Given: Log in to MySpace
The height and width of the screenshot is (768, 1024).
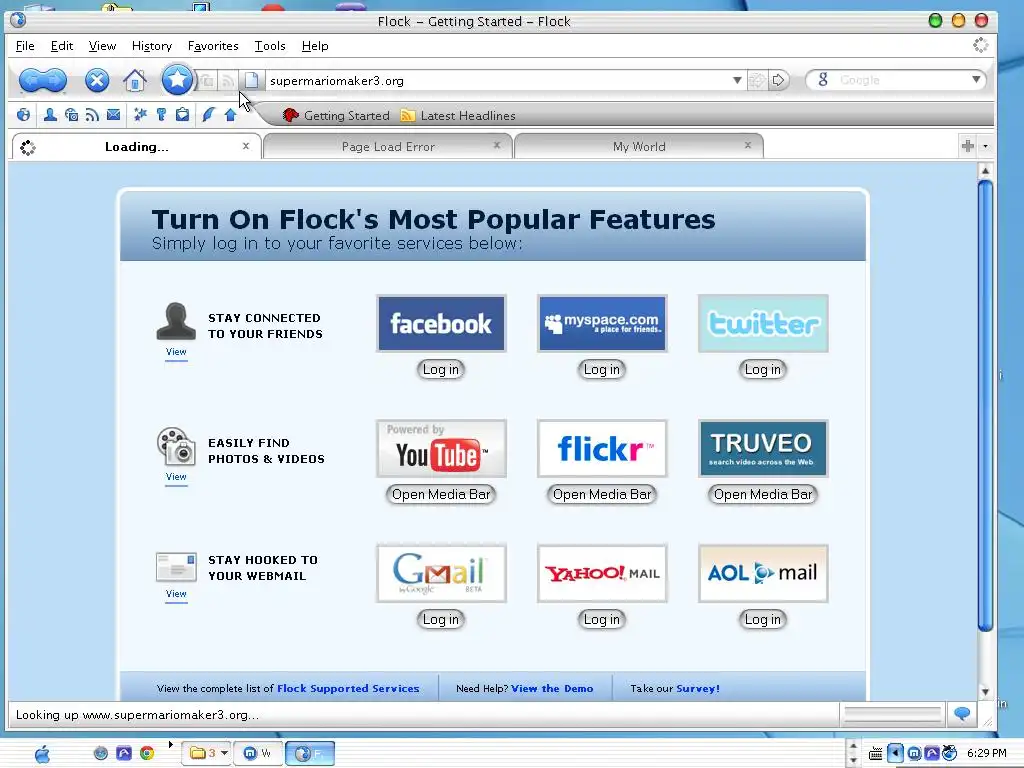Looking at the screenshot, I should [x=601, y=370].
